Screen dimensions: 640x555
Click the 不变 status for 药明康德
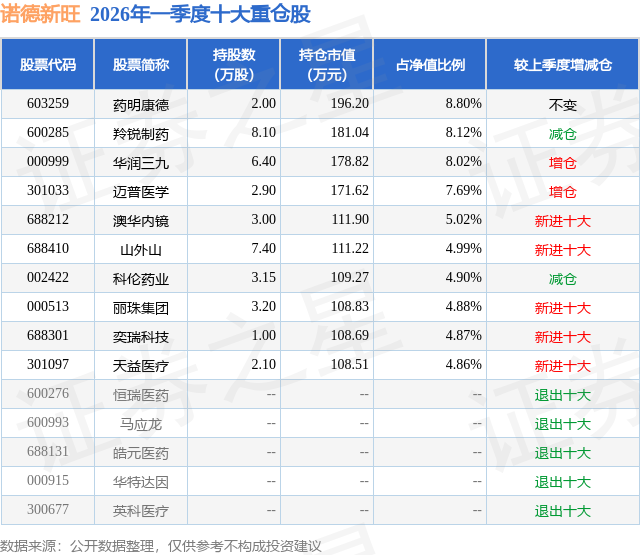click(x=563, y=105)
